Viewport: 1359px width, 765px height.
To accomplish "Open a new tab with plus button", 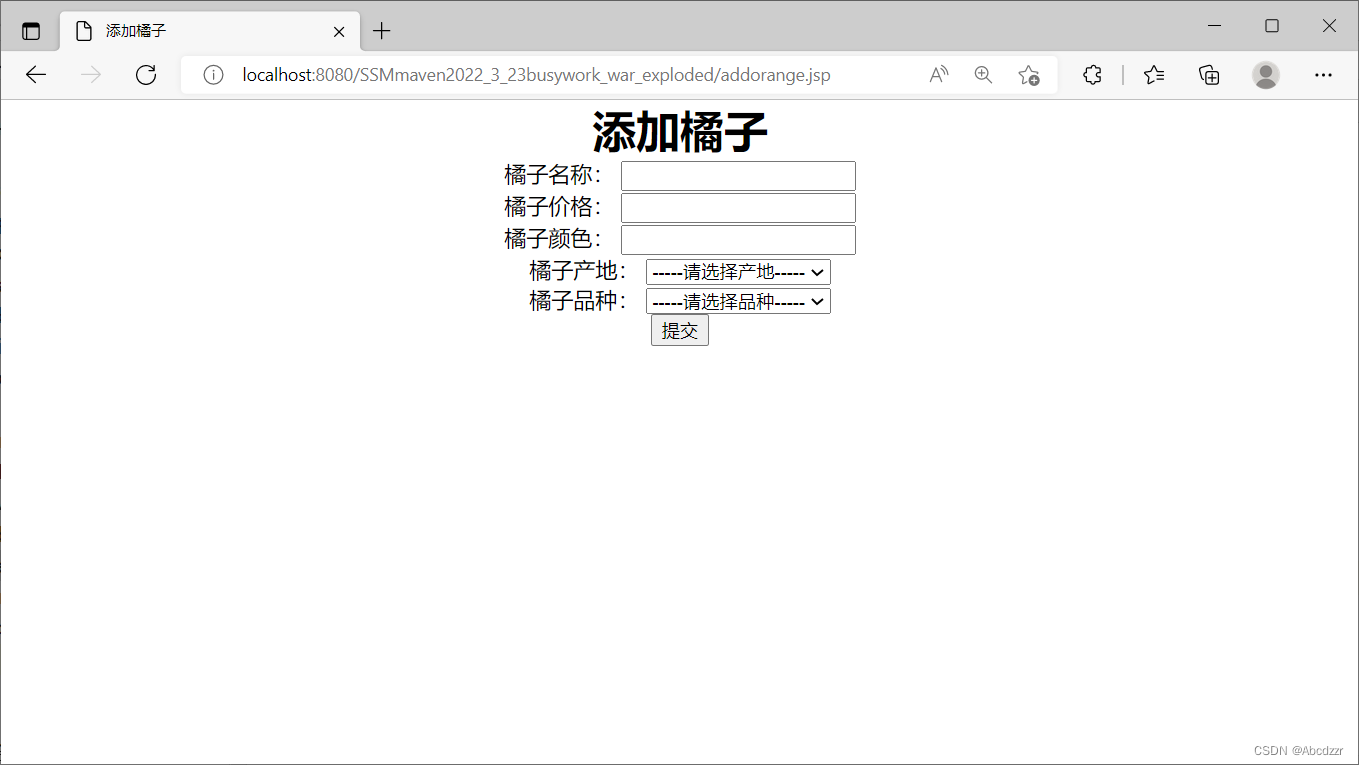I will pyautogui.click(x=381, y=31).
